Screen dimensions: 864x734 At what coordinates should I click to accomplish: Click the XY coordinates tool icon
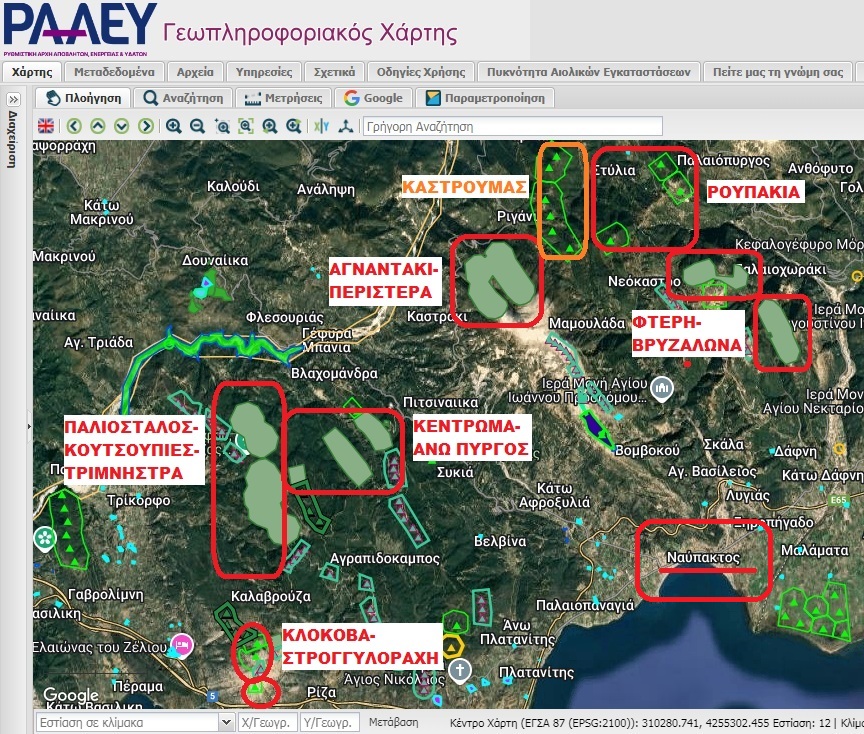[x=321, y=126]
